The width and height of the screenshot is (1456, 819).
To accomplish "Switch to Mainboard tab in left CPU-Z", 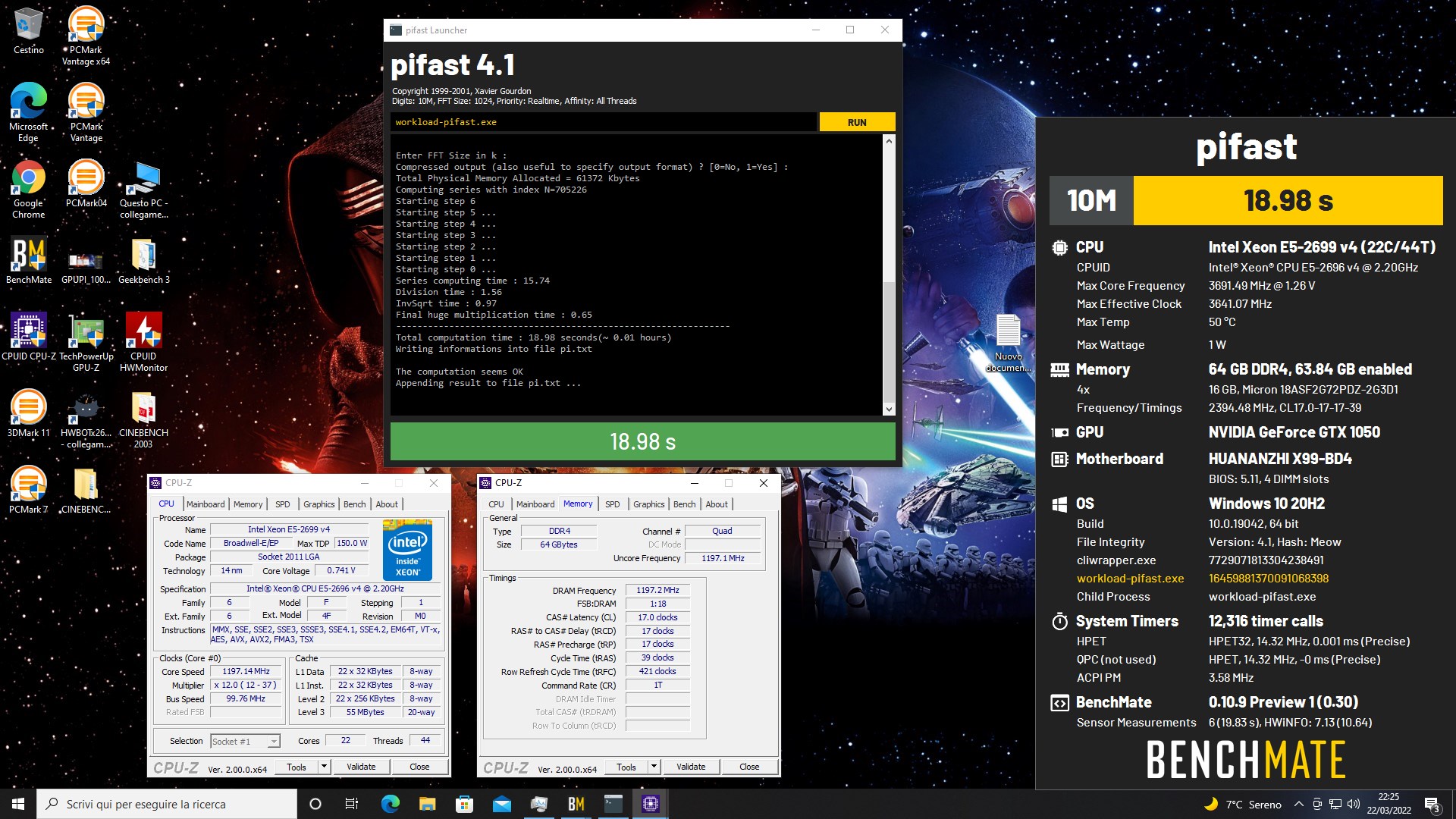I will [x=206, y=504].
